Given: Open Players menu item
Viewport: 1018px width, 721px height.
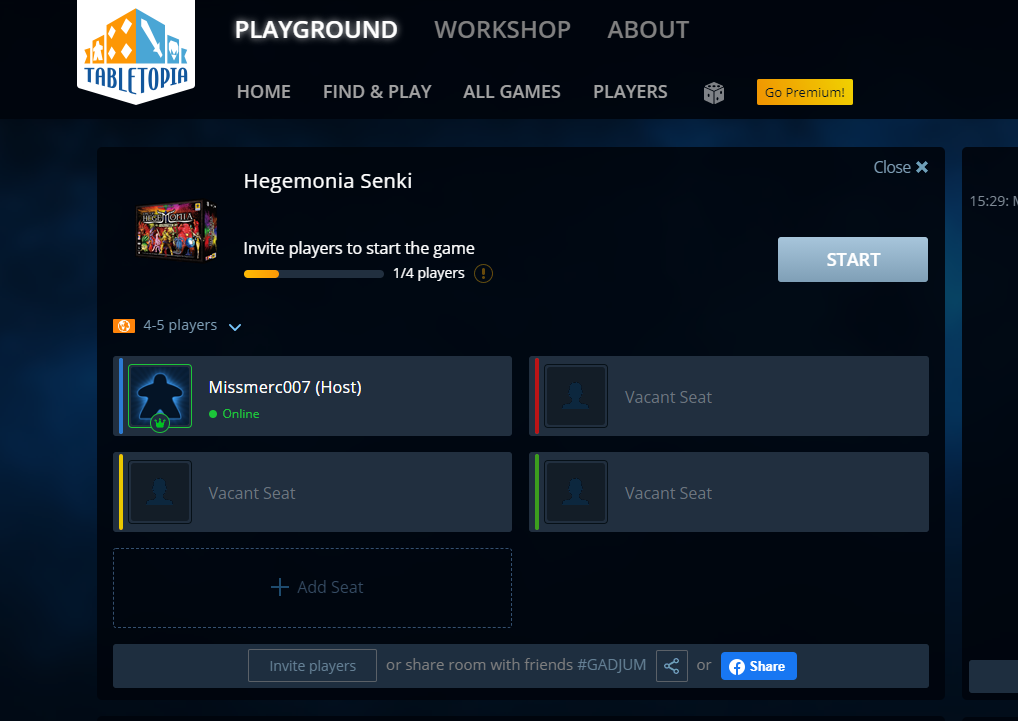Looking at the screenshot, I should [630, 92].
